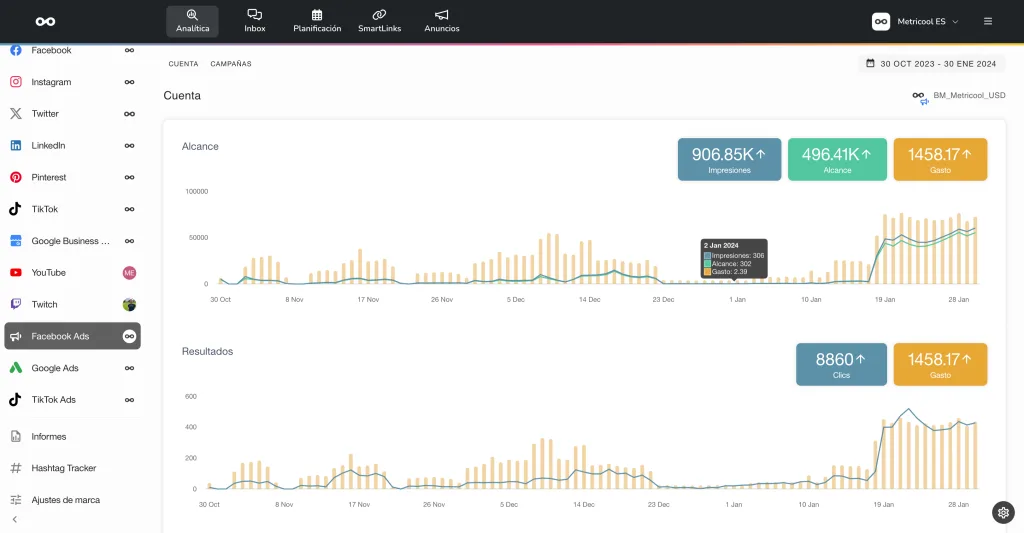Screen dimensions: 1024x533
Task: Open the date range picker
Action: coord(931,64)
